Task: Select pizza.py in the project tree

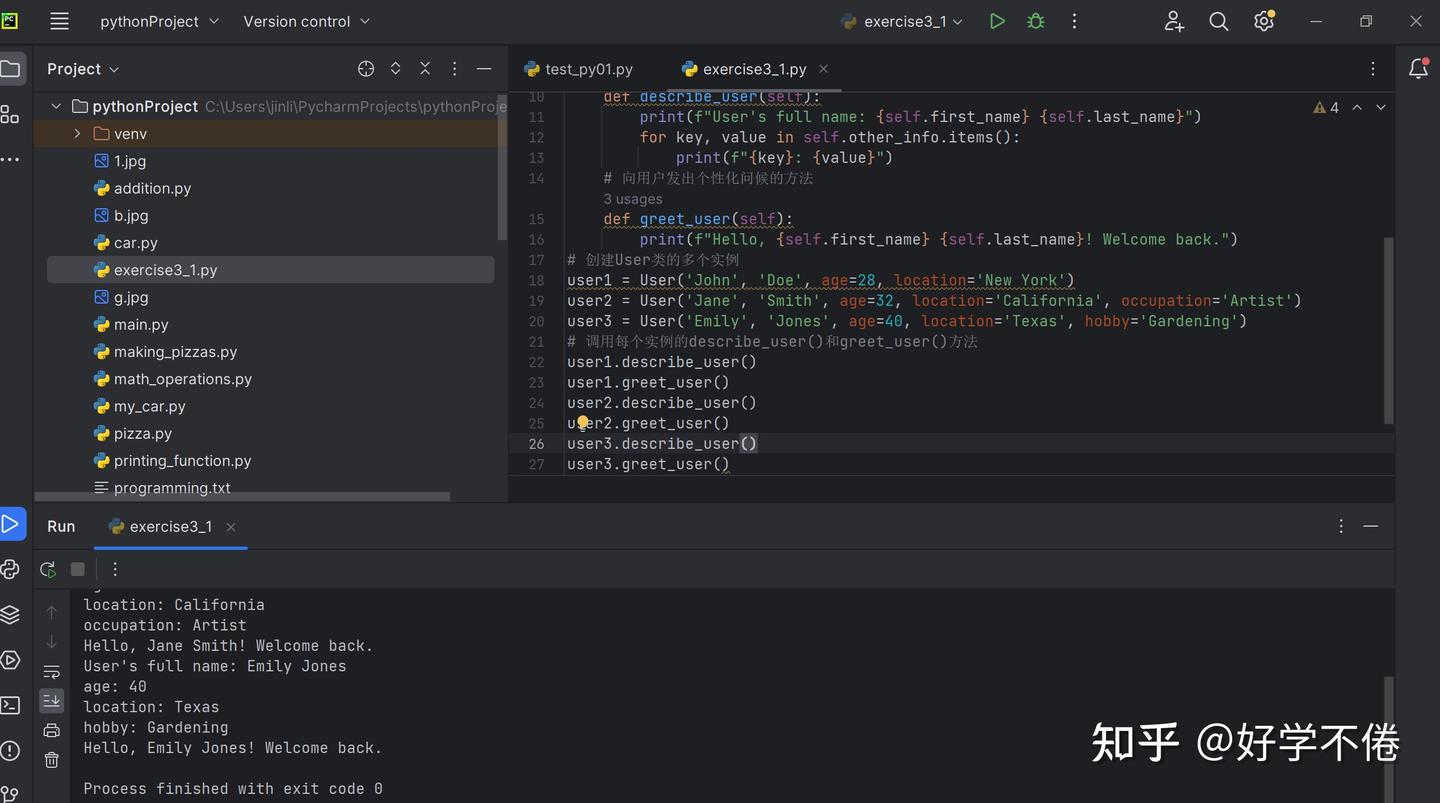Action: 132,433
